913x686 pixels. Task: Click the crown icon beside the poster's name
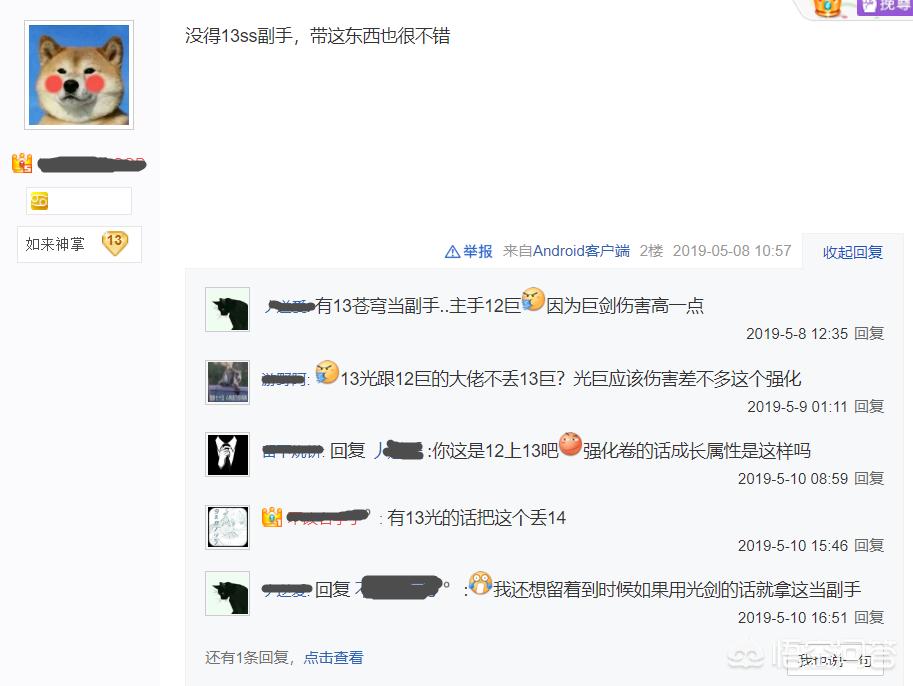[x=22, y=163]
